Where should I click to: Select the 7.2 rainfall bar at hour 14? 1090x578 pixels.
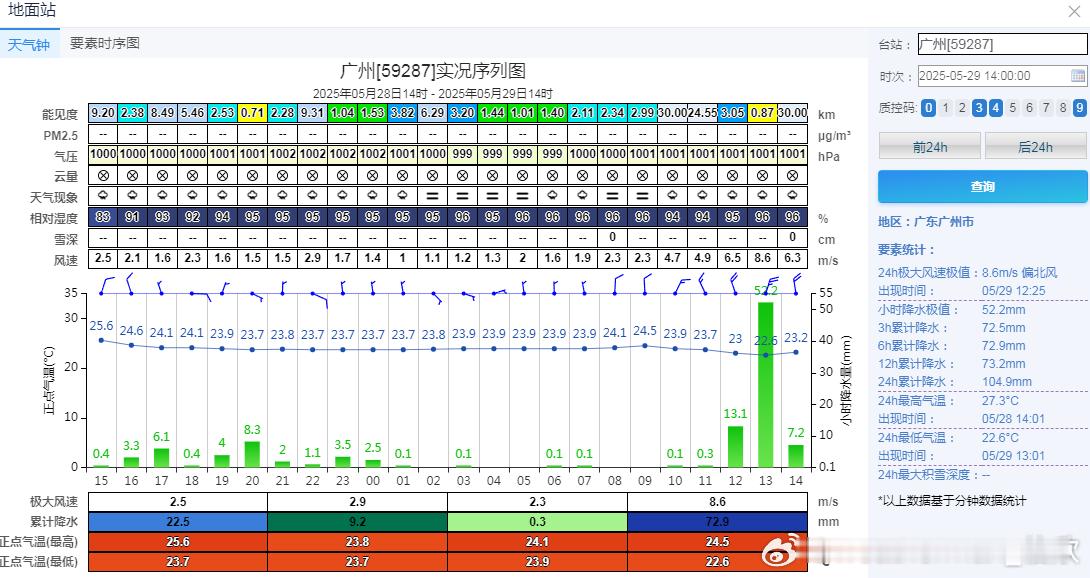pyautogui.click(x=796, y=456)
